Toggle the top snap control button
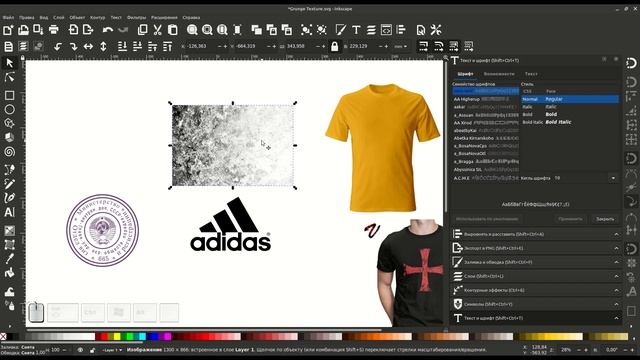The image size is (640, 360). click(631, 63)
